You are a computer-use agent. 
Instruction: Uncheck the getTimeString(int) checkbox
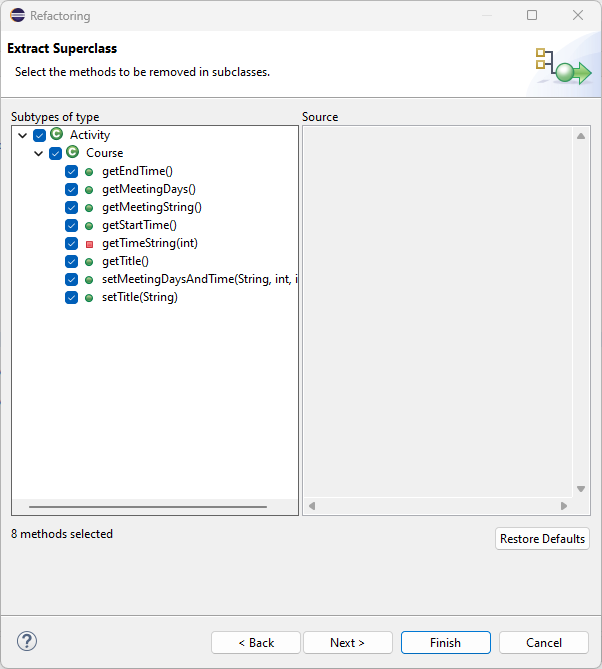coord(71,243)
